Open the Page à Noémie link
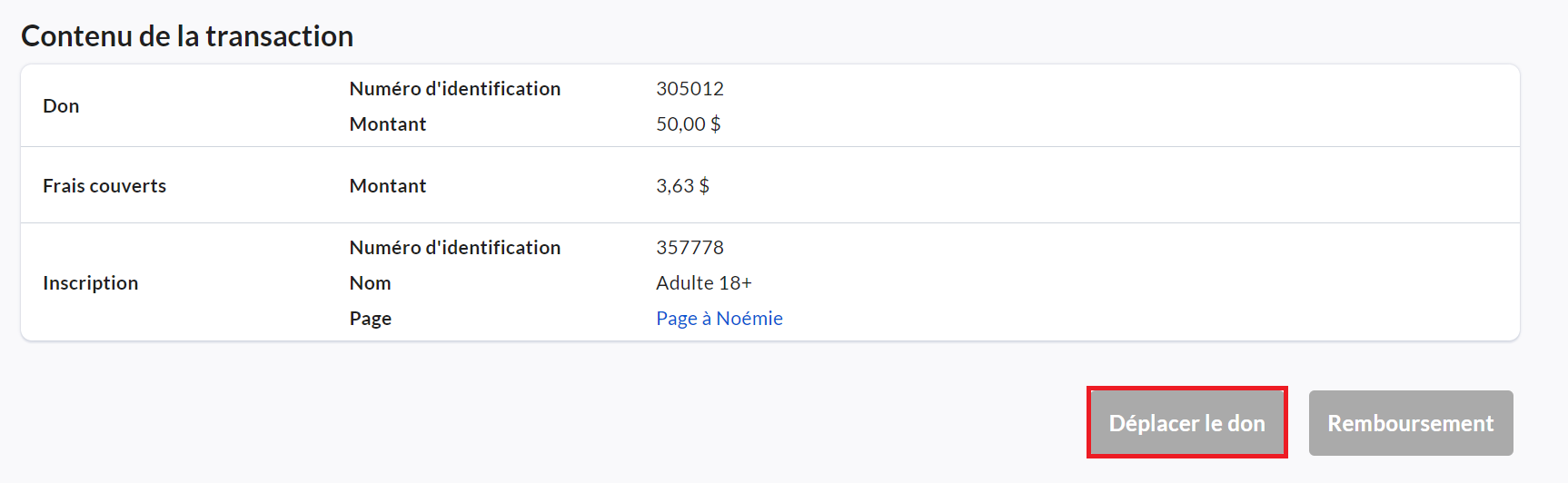This screenshot has width=1568, height=483. point(719,319)
